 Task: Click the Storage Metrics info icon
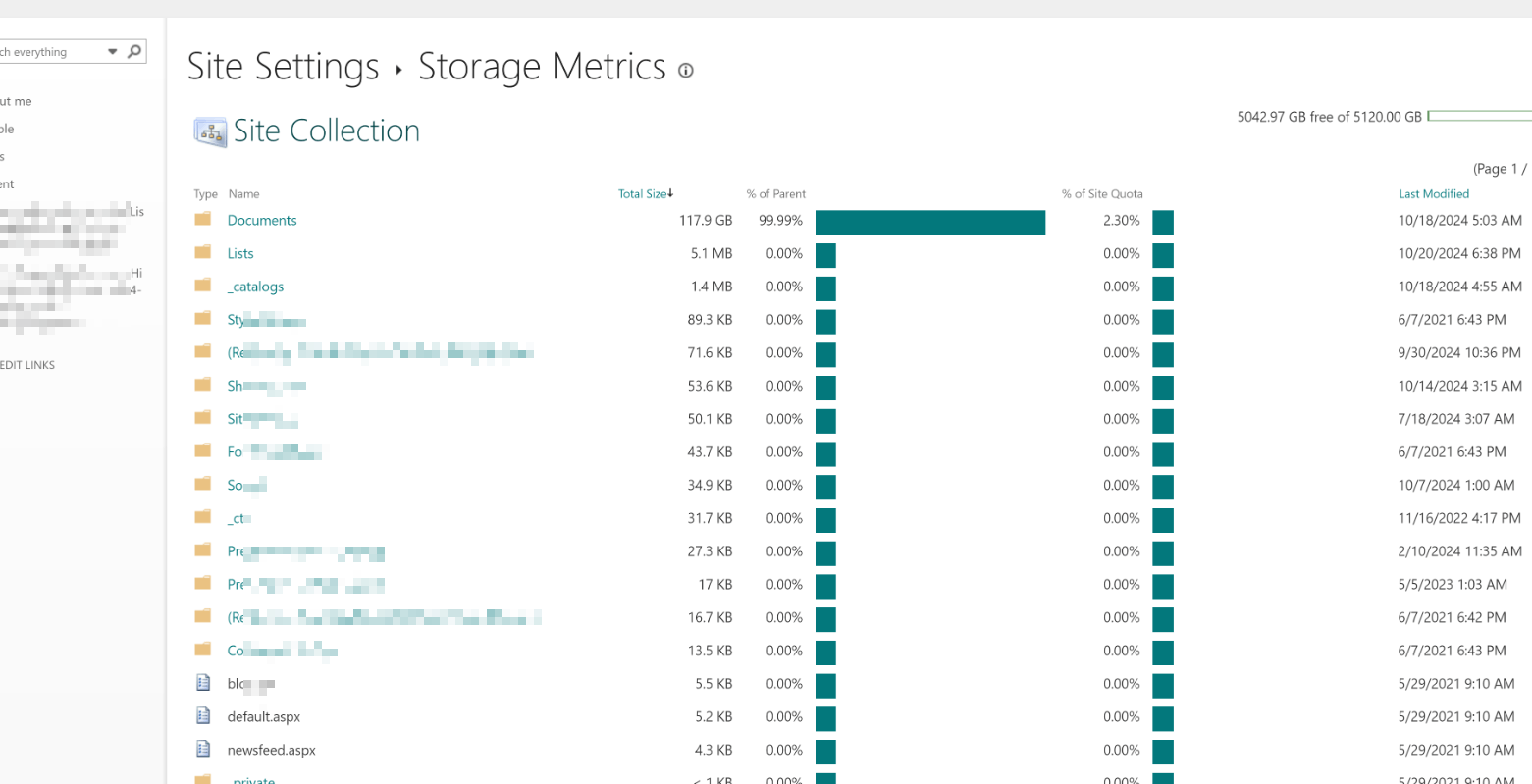coord(686,70)
